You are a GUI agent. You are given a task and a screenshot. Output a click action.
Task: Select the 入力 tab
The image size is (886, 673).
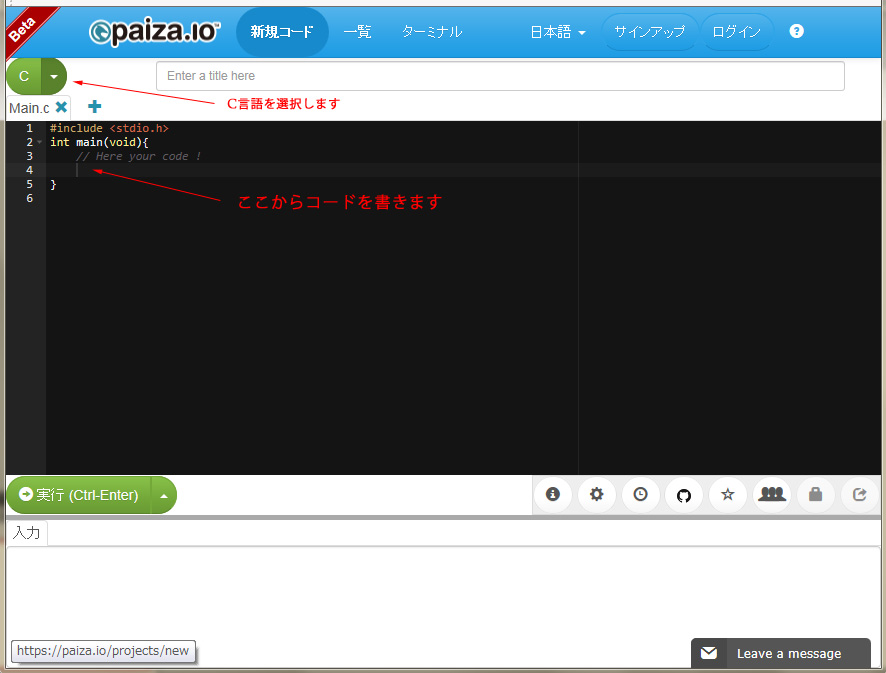(27, 532)
